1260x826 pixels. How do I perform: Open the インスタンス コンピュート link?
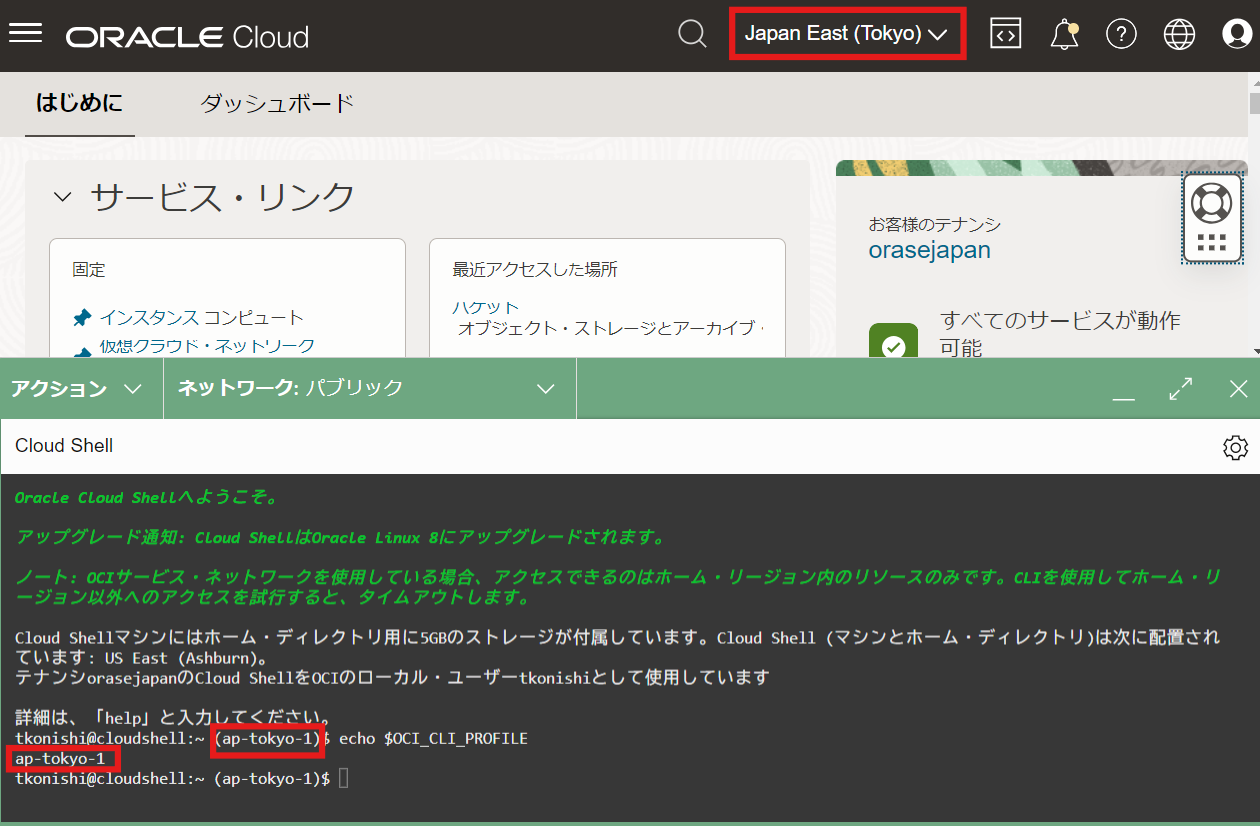pyautogui.click(x=201, y=318)
